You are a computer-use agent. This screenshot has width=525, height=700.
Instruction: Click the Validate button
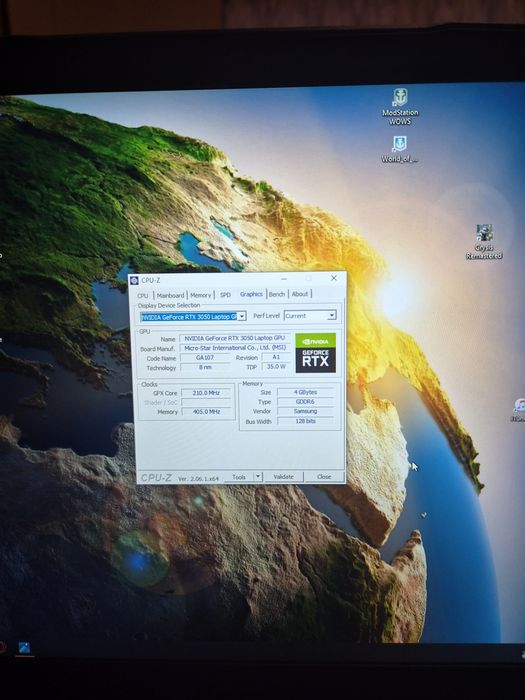[283, 476]
